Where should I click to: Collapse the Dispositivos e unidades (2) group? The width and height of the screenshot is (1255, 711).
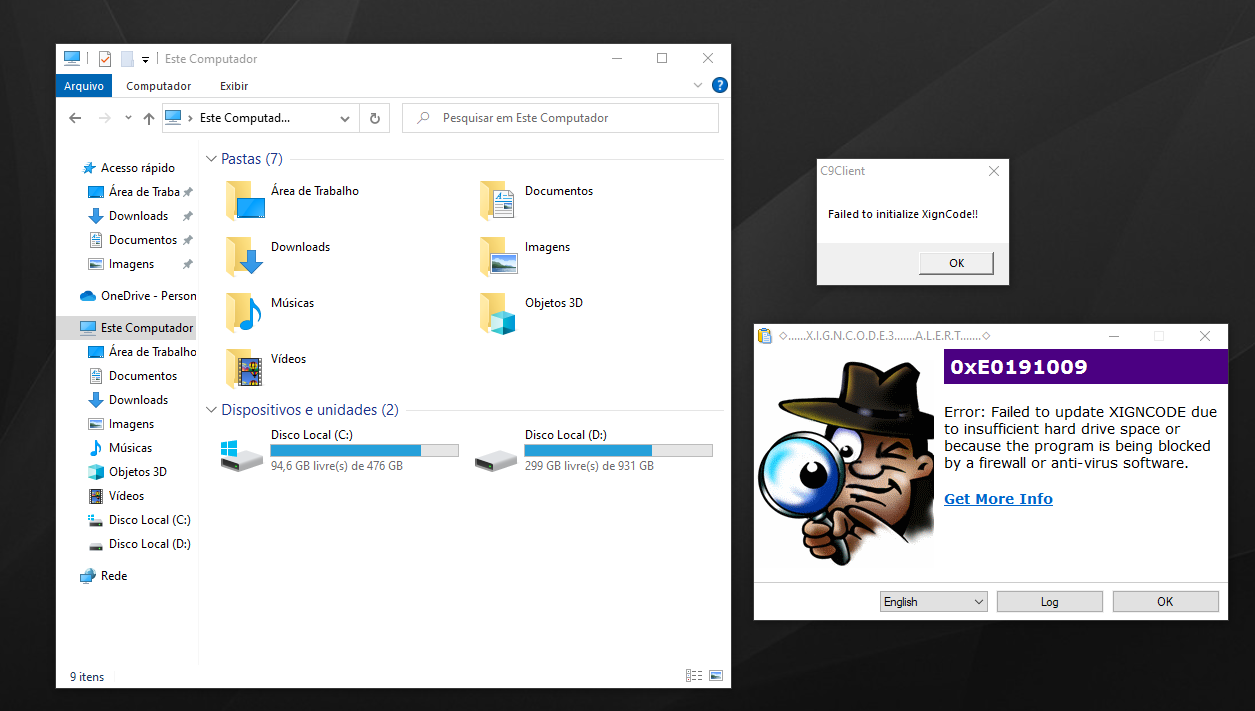point(211,410)
